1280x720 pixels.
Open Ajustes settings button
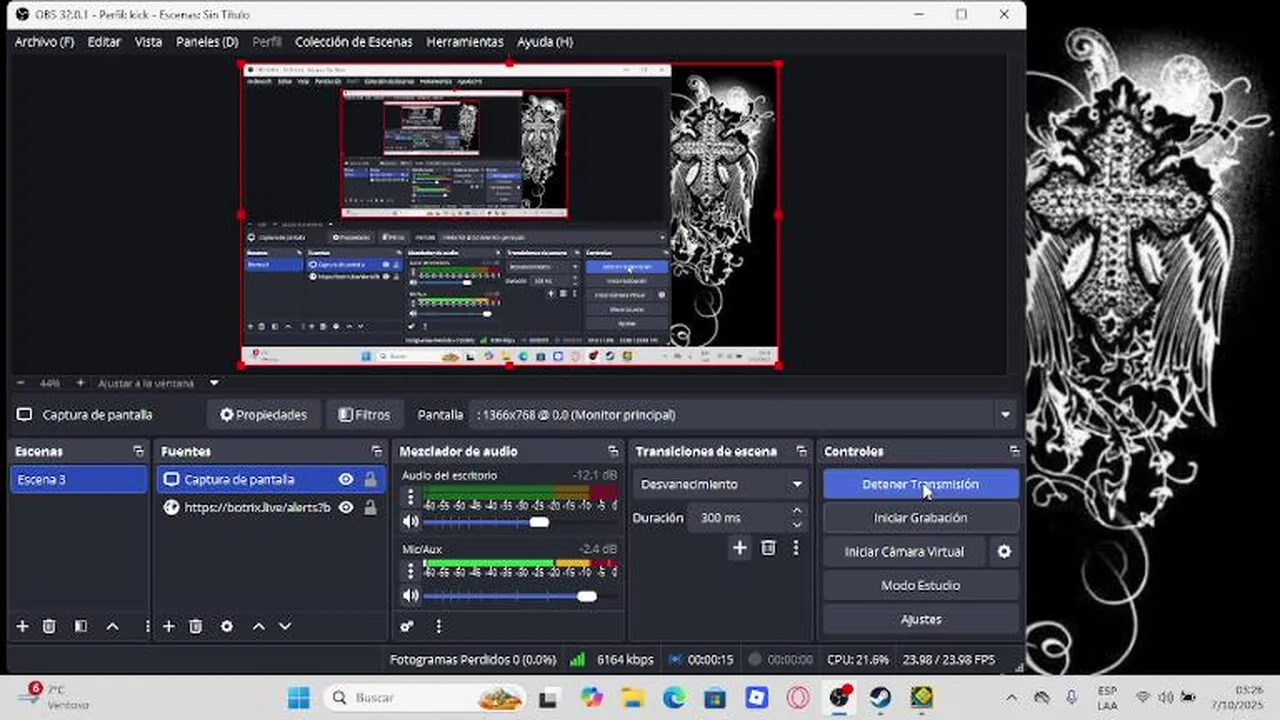coord(921,620)
